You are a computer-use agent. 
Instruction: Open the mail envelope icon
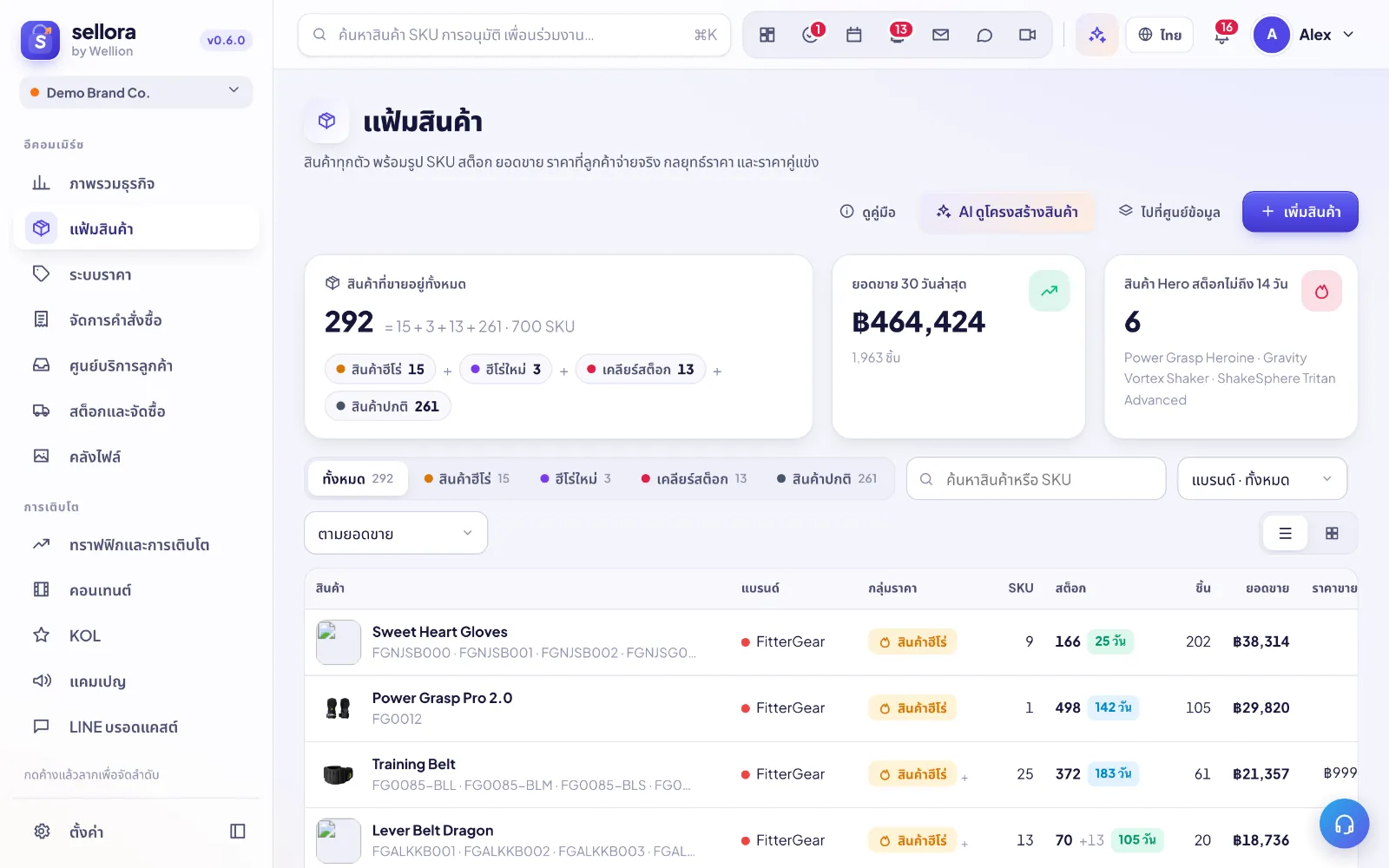click(x=940, y=35)
